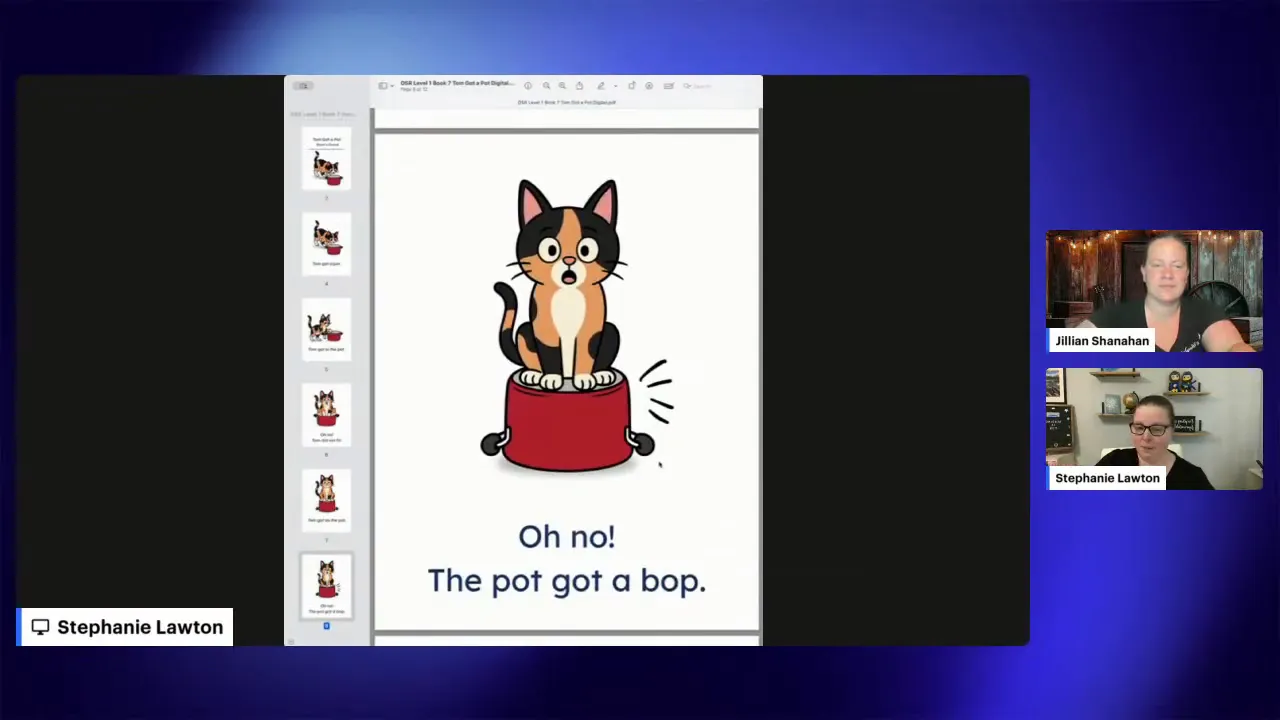Open page 3 thumbnail with the book title

[x=326, y=160]
